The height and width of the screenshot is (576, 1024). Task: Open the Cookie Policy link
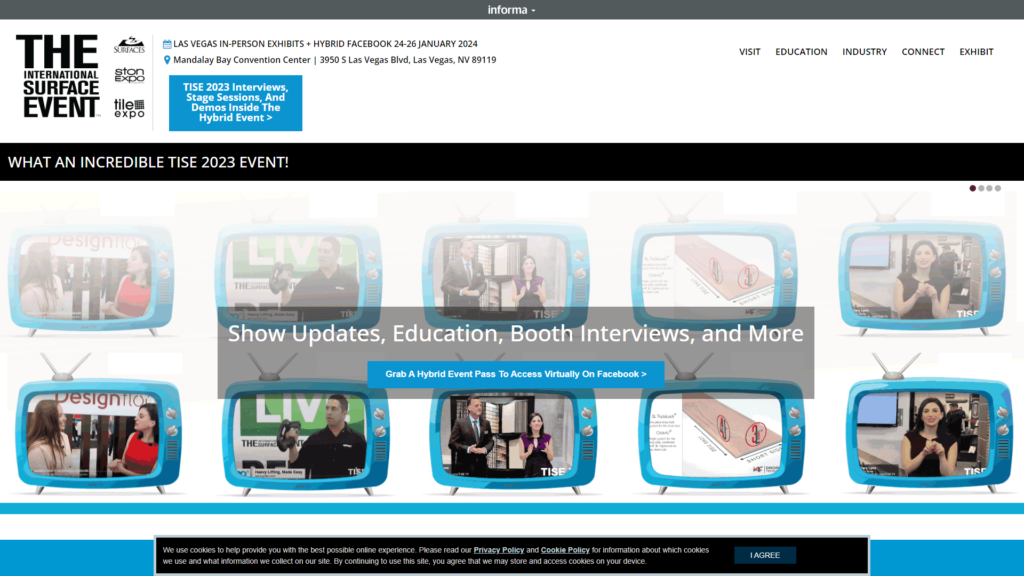point(565,550)
